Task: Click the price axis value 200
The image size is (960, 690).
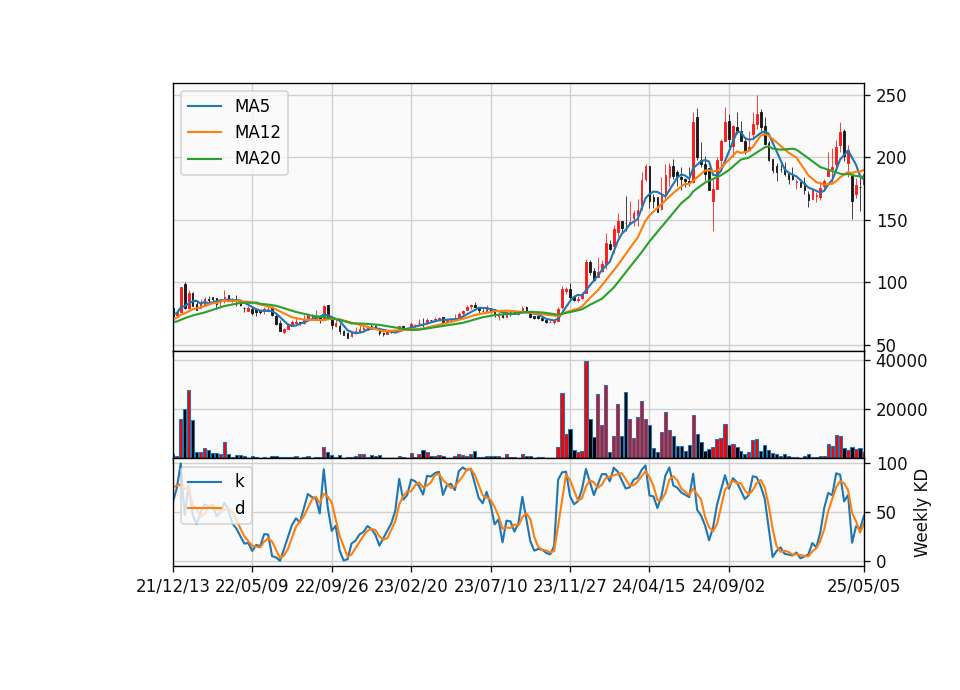Action: [891, 158]
